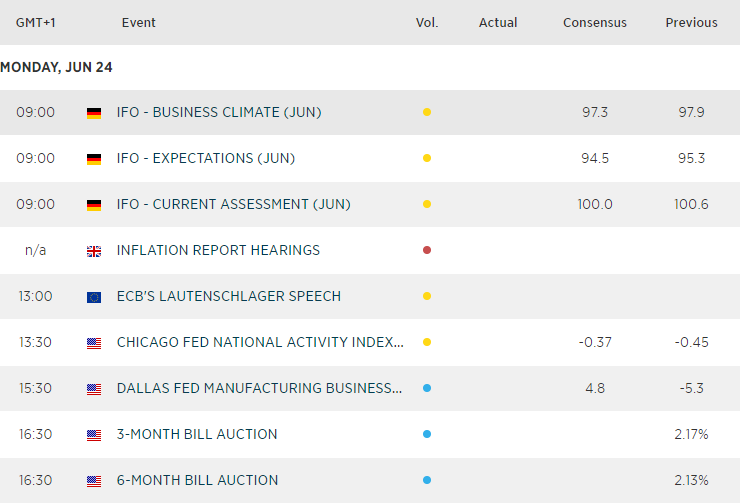The height and width of the screenshot is (503, 740).
Task: Click German flag beside IFO Expectations
Action: (x=94, y=159)
